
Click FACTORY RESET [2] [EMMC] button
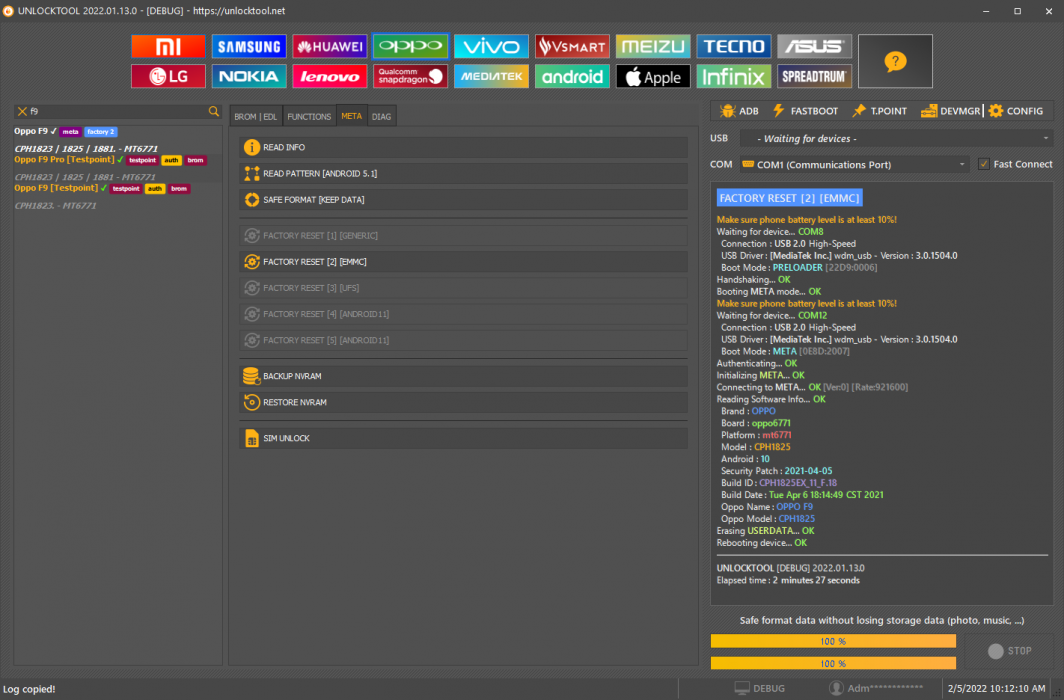(x=463, y=262)
